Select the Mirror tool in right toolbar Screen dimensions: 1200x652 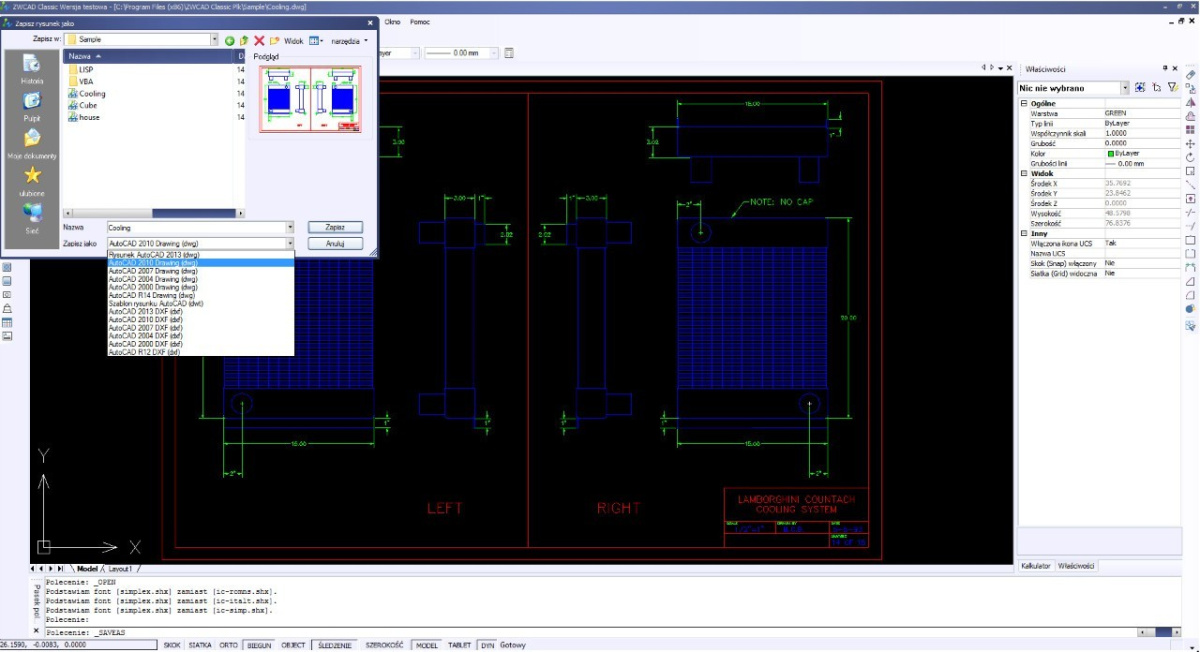pyautogui.click(x=1190, y=102)
